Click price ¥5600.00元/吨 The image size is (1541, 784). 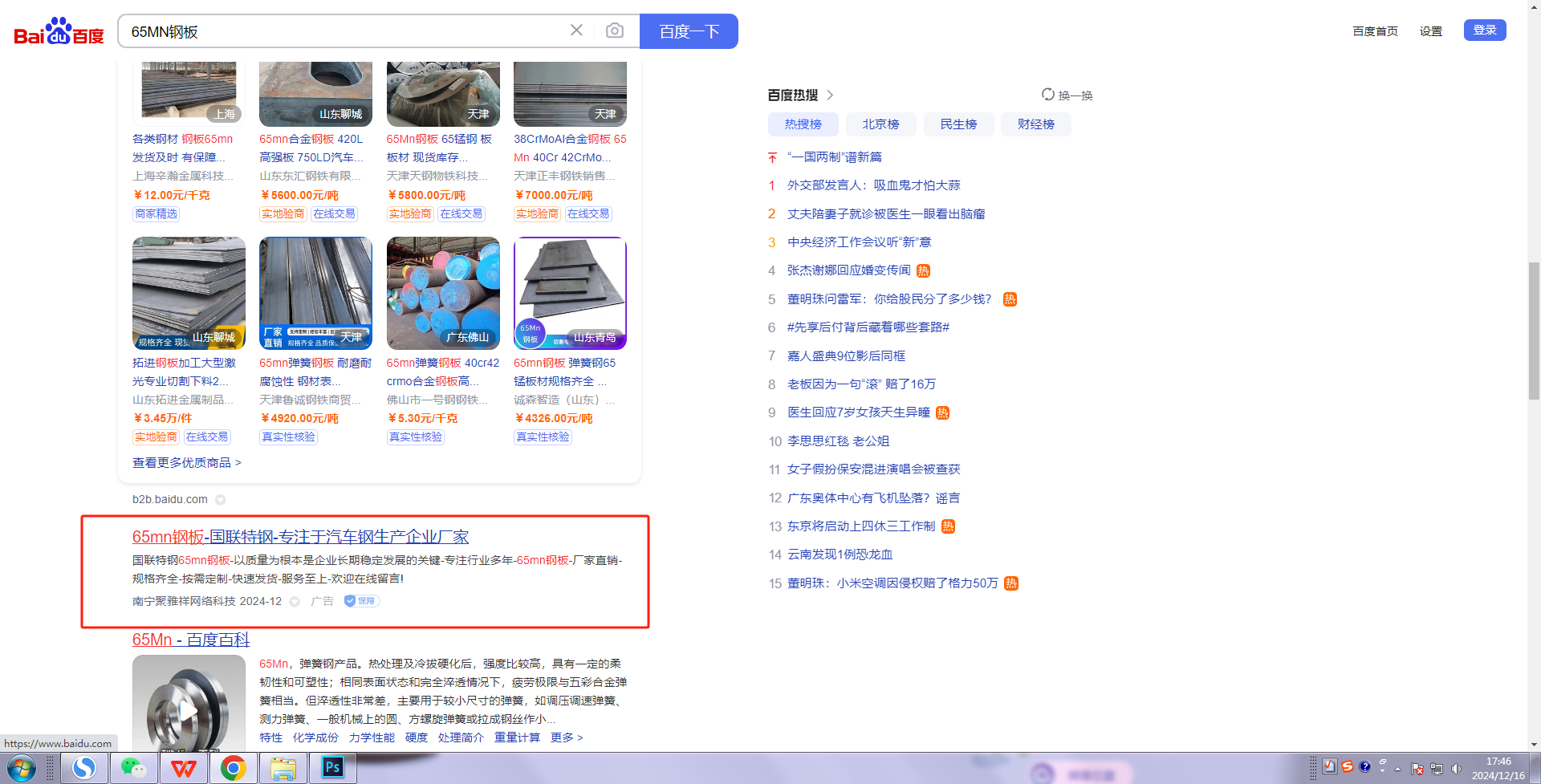[x=299, y=195]
